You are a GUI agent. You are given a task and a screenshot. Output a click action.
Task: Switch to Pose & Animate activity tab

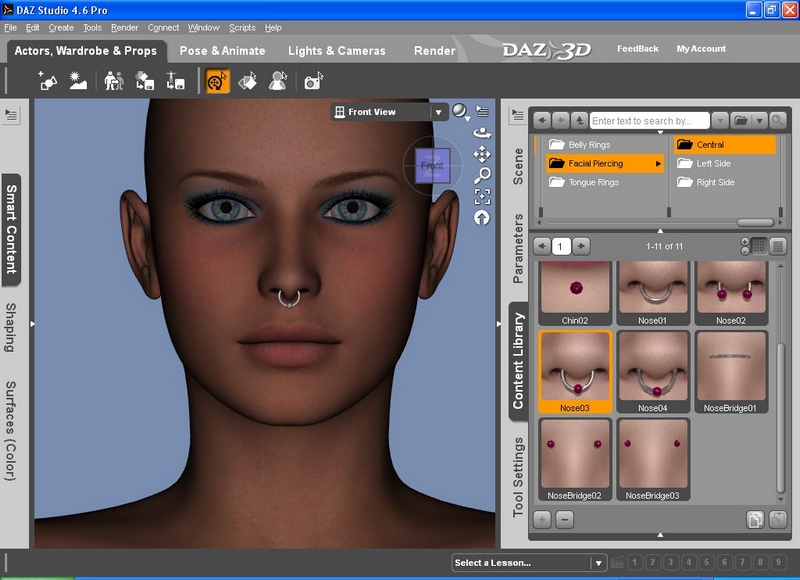pyautogui.click(x=222, y=51)
